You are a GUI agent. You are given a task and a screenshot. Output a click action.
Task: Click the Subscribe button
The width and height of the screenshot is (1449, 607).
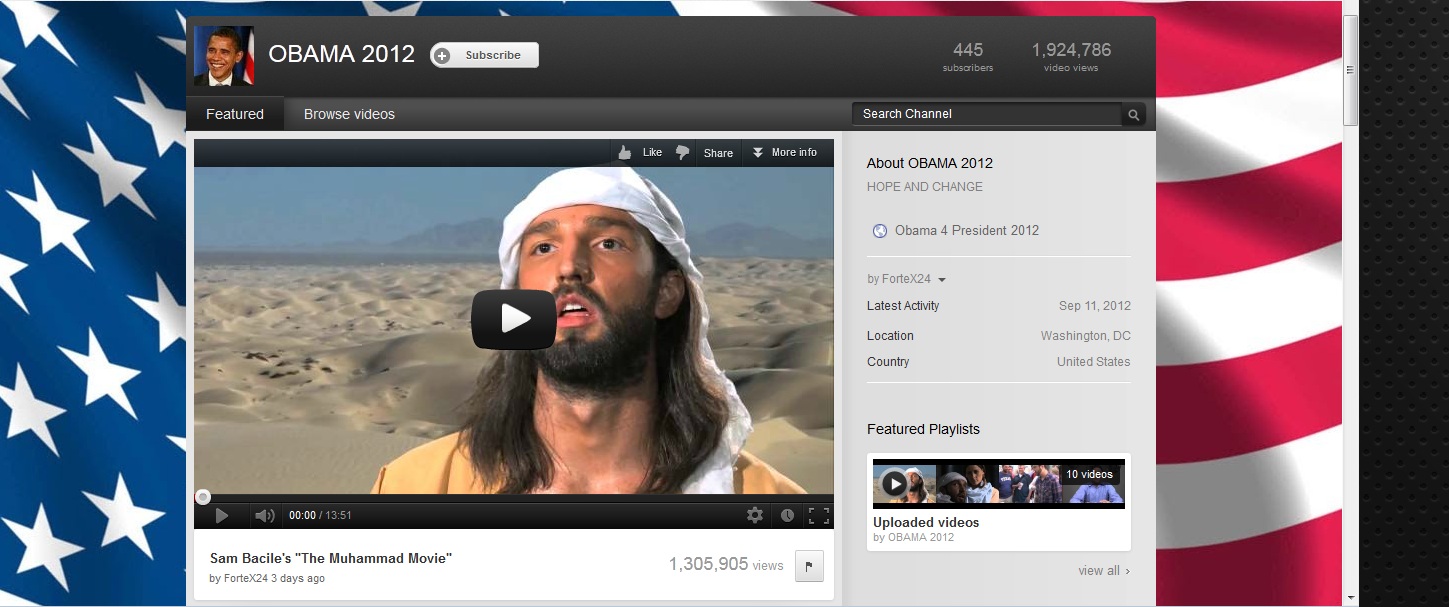coord(484,55)
